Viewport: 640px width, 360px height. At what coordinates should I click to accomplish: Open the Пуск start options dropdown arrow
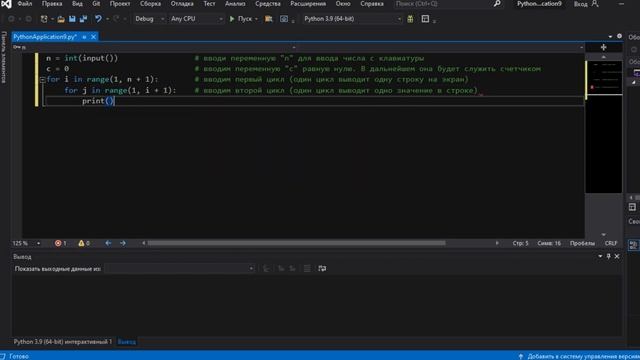[256, 19]
